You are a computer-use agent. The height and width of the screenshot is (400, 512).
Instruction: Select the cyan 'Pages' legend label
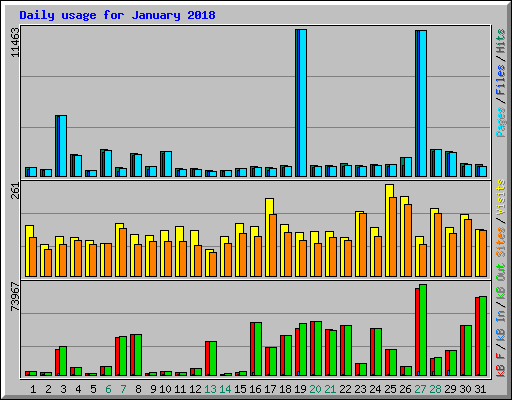click(500, 122)
